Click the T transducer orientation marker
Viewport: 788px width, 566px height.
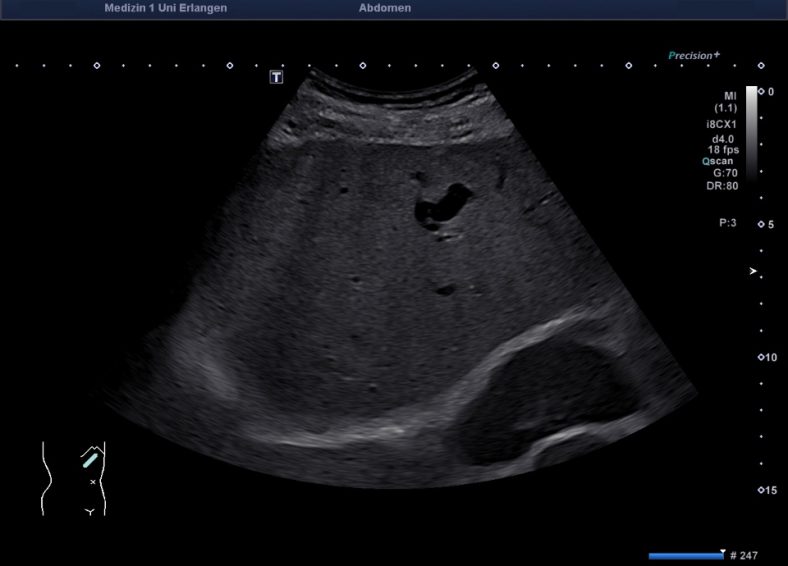point(277,77)
